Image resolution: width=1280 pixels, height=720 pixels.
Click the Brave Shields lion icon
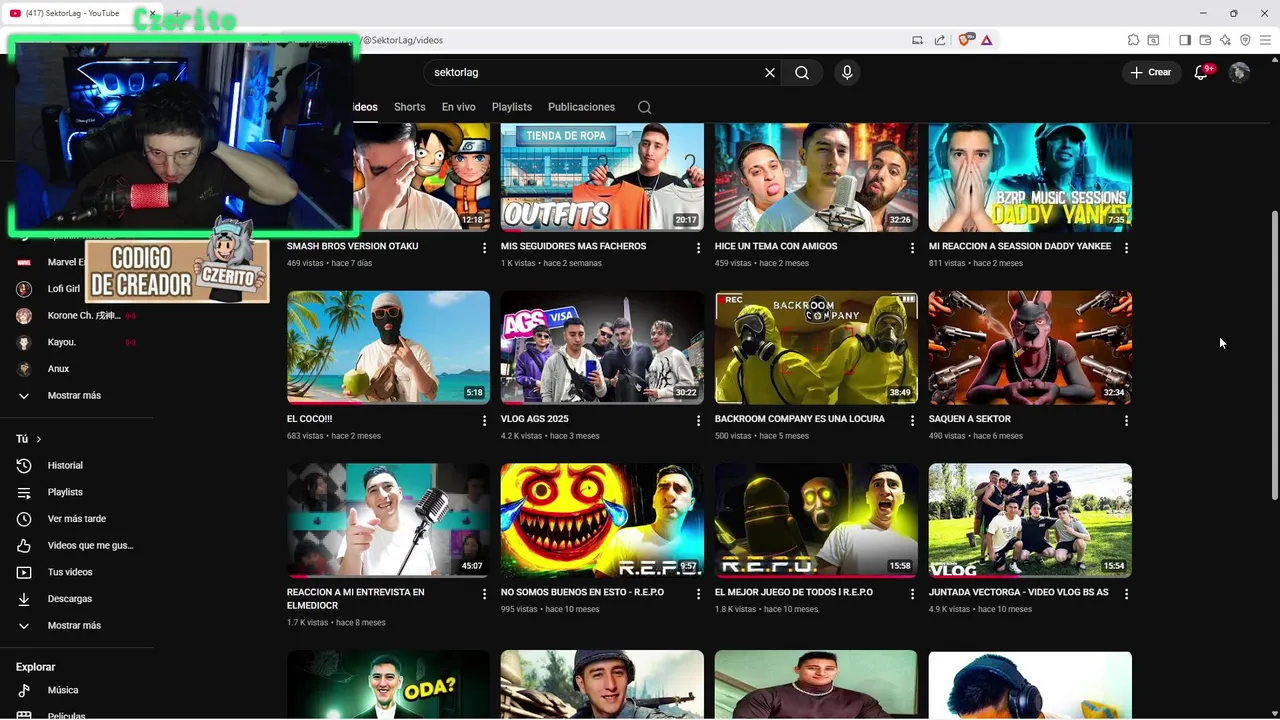(965, 40)
